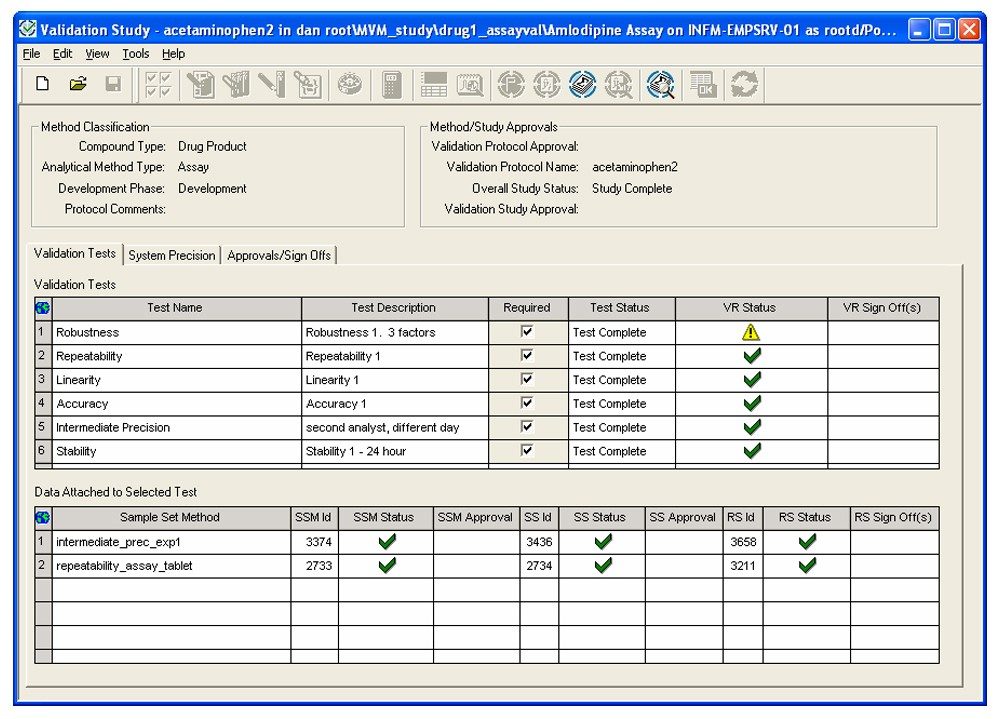Toggle the Required checkbox for Accuracy
The height and width of the screenshot is (719, 1000).
tap(527, 403)
